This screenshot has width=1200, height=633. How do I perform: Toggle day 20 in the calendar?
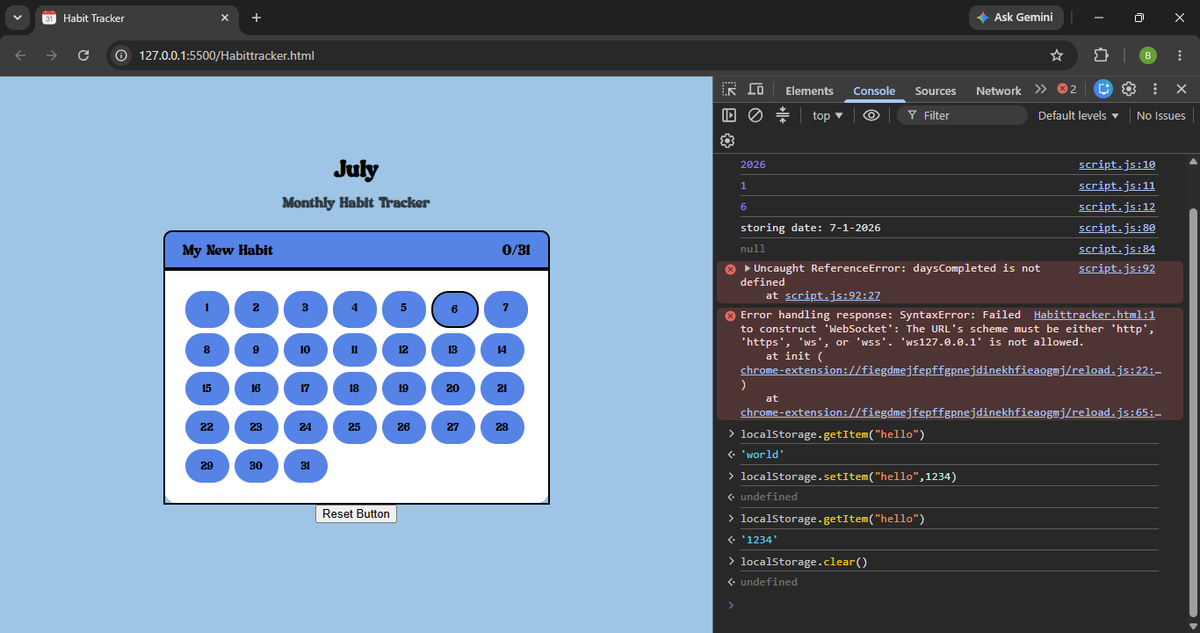(x=453, y=387)
